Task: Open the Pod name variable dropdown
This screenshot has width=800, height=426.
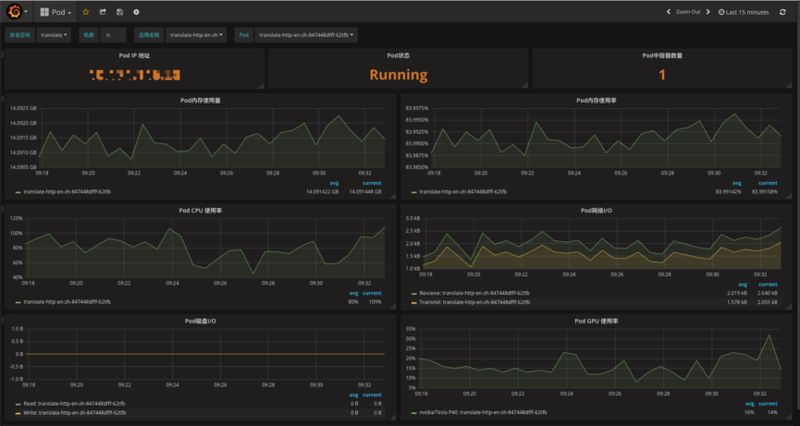Action: point(306,35)
